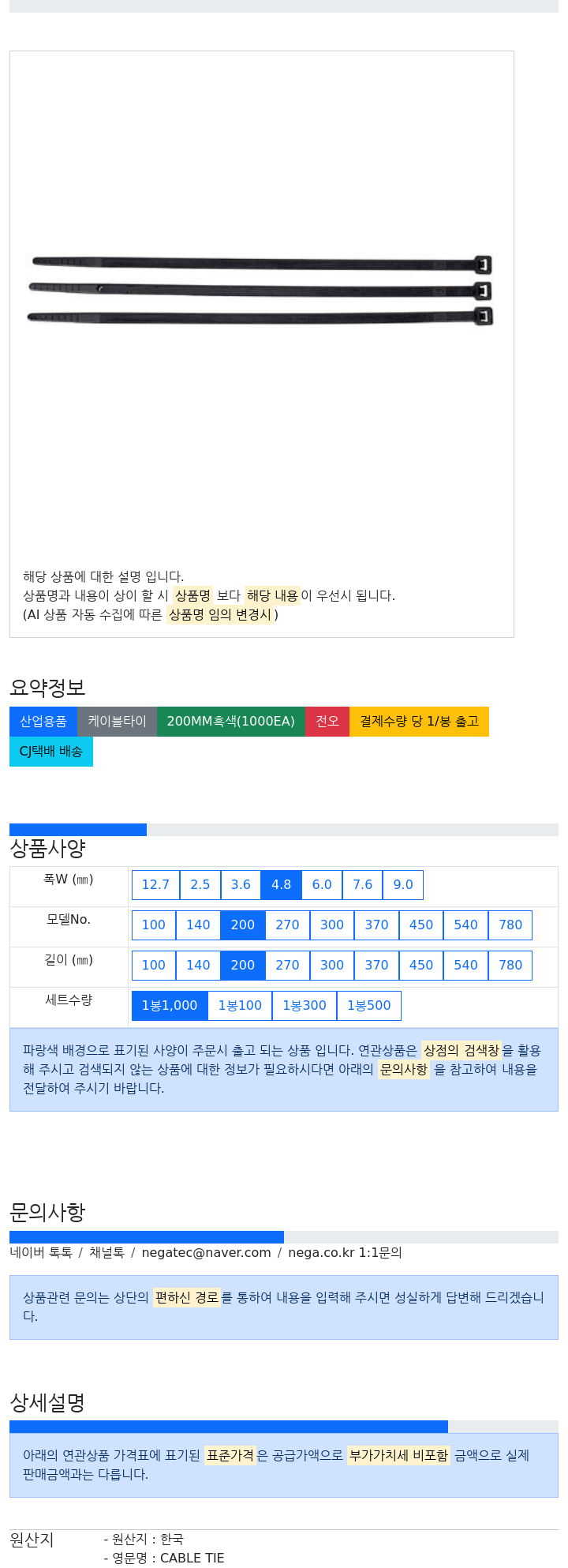Select model number 780

(510, 925)
